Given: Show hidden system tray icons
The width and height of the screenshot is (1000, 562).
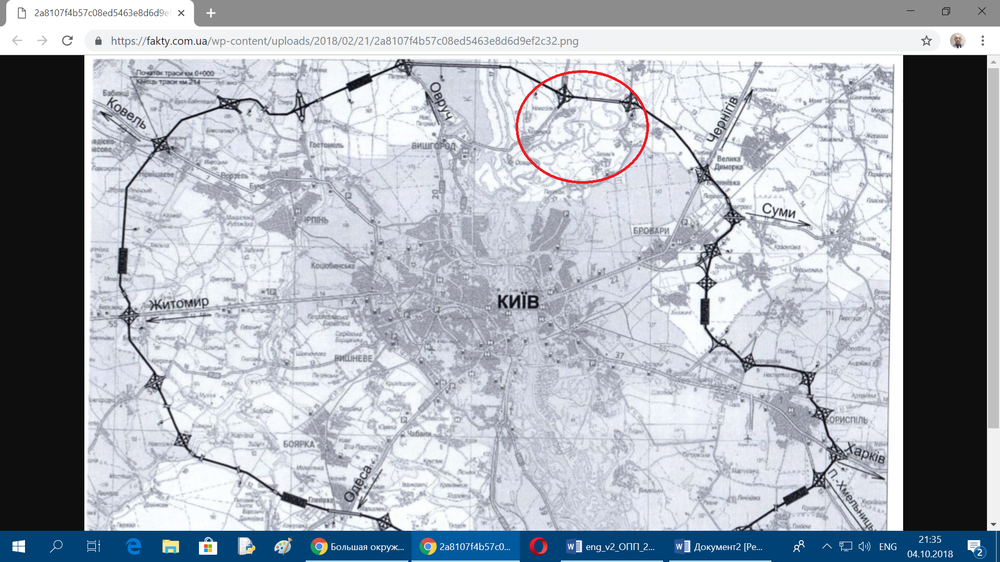Looking at the screenshot, I should (828, 546).
